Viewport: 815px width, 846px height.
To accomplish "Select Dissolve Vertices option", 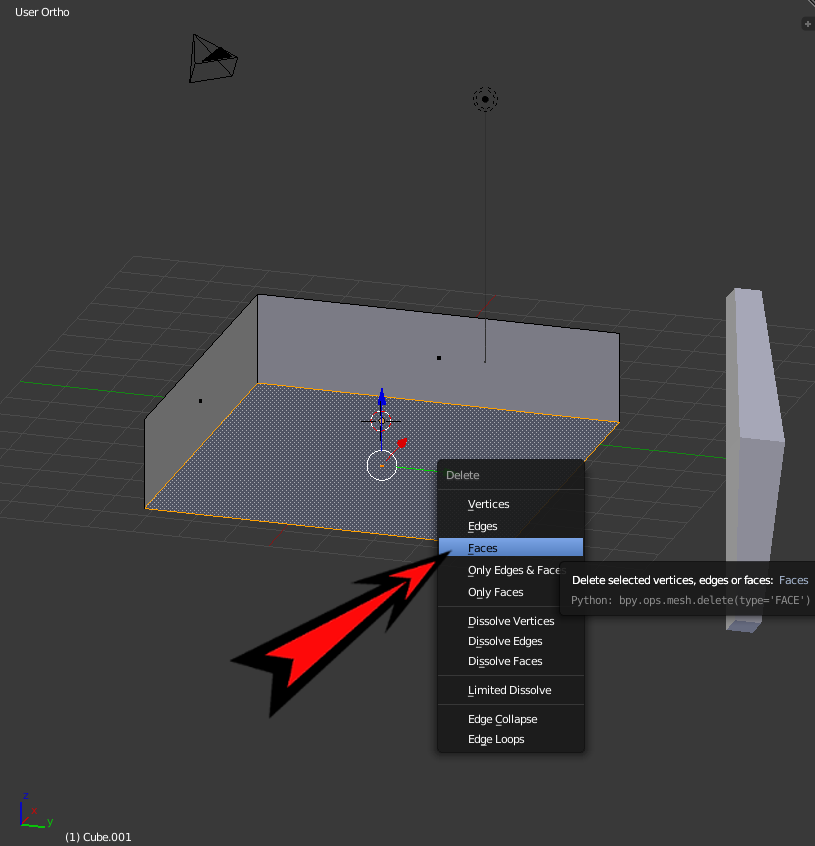I will click(510, 621).
